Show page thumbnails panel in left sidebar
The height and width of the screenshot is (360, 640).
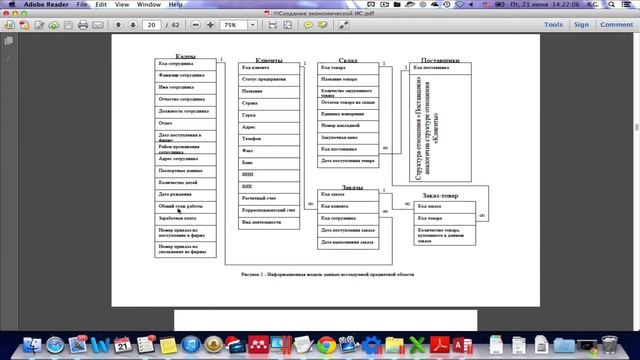[9, 41]
